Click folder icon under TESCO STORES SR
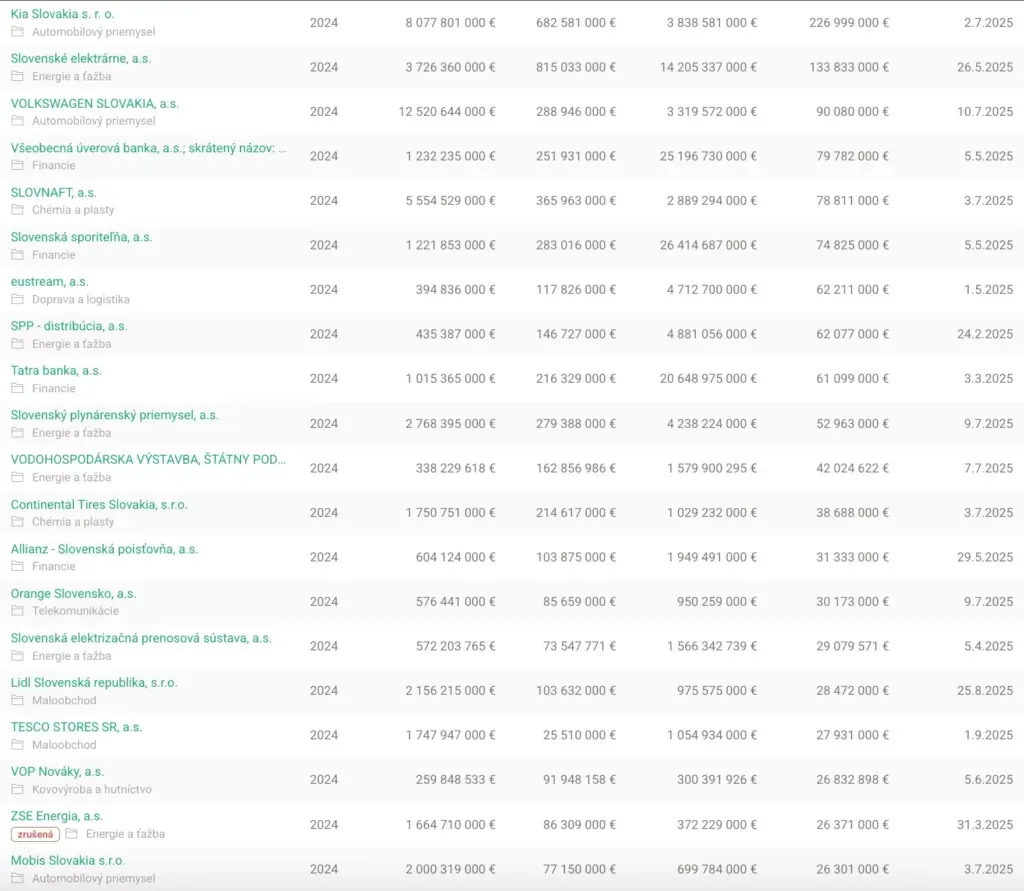The height and width of the screenshot is (891, 1024). (x=18, y=745)
